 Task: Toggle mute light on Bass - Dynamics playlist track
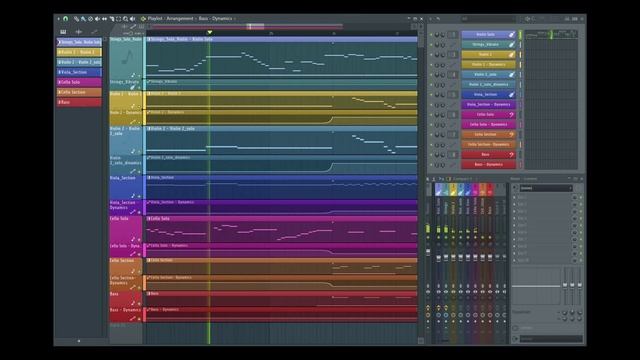(x=139, y=319)
